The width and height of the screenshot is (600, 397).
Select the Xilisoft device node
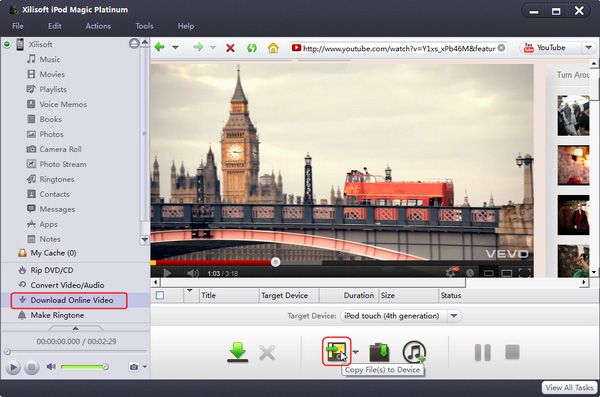[40, 44]
